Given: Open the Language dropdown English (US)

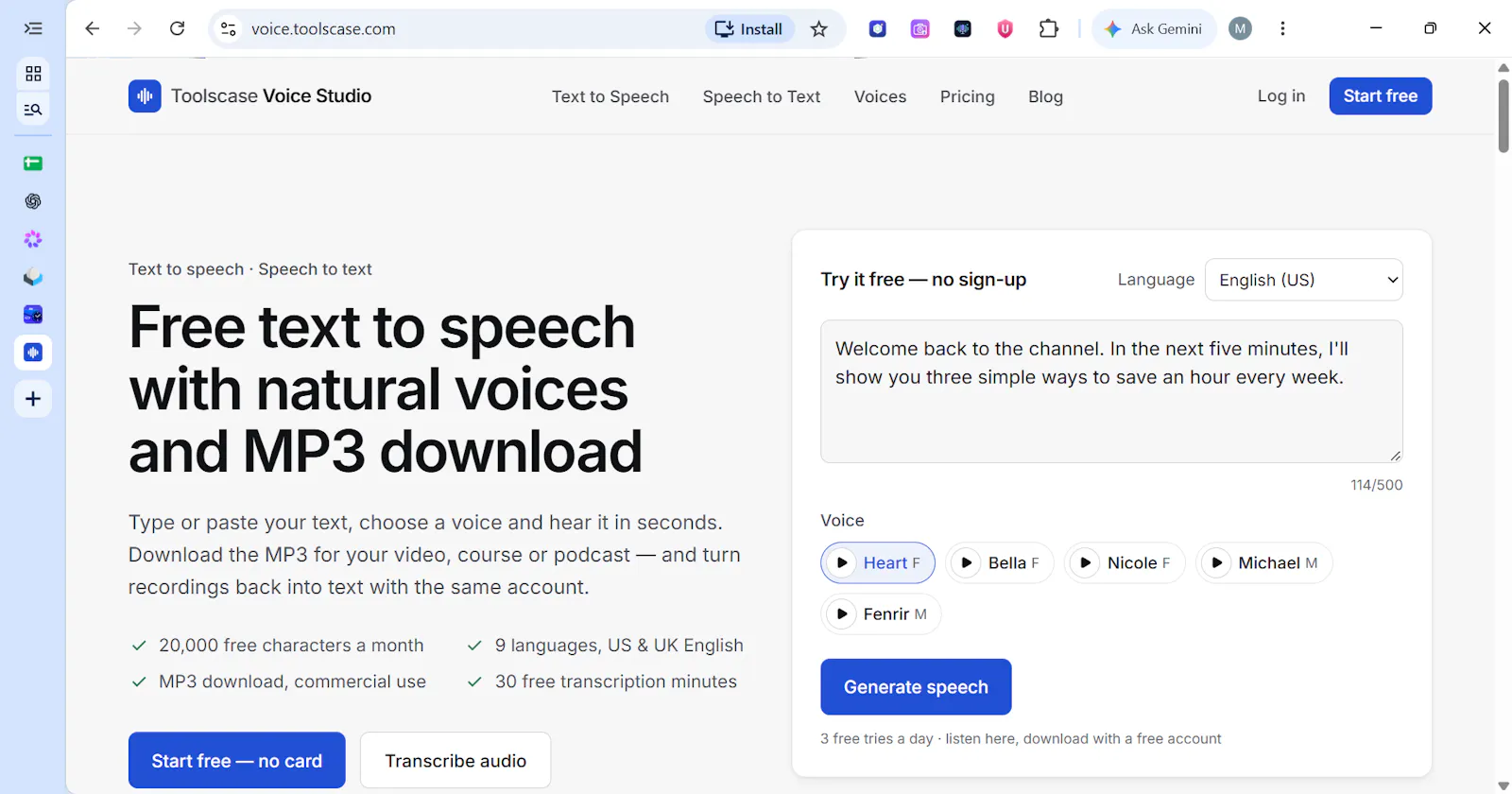Looking at the screenshot, I should 1303,280.
